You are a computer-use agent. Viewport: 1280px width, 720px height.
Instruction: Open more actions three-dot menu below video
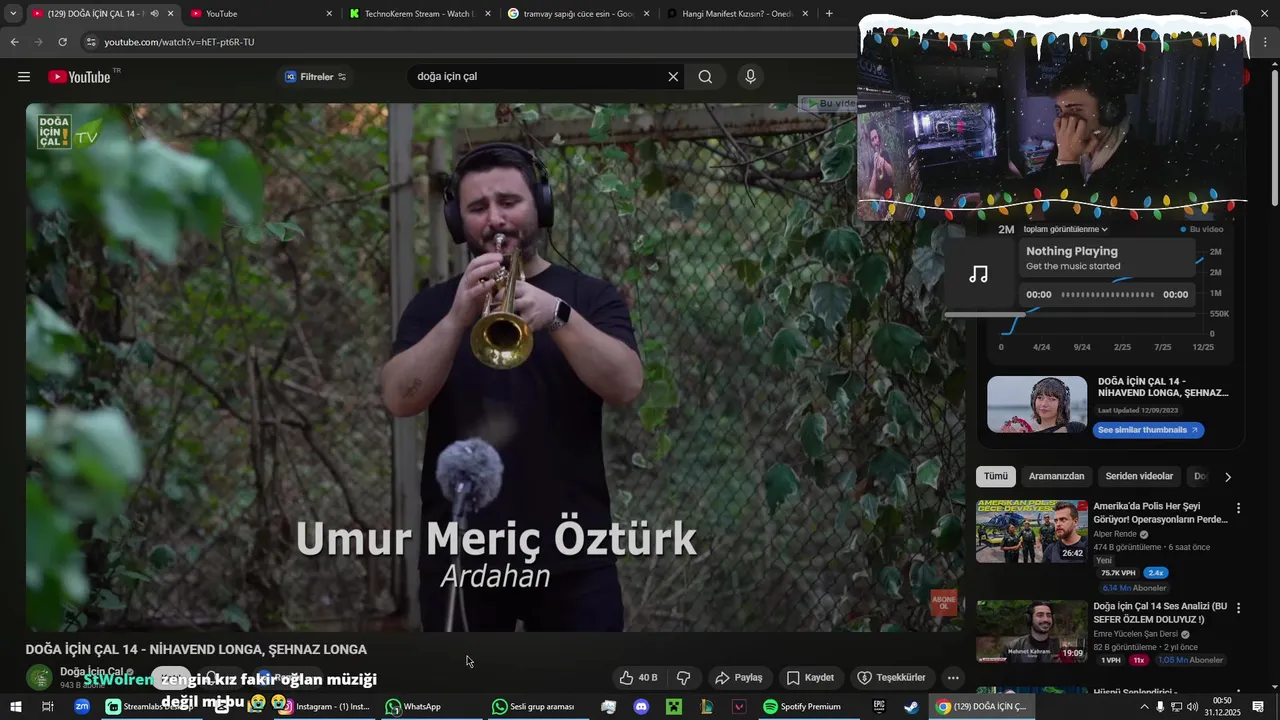pos(953,677)
